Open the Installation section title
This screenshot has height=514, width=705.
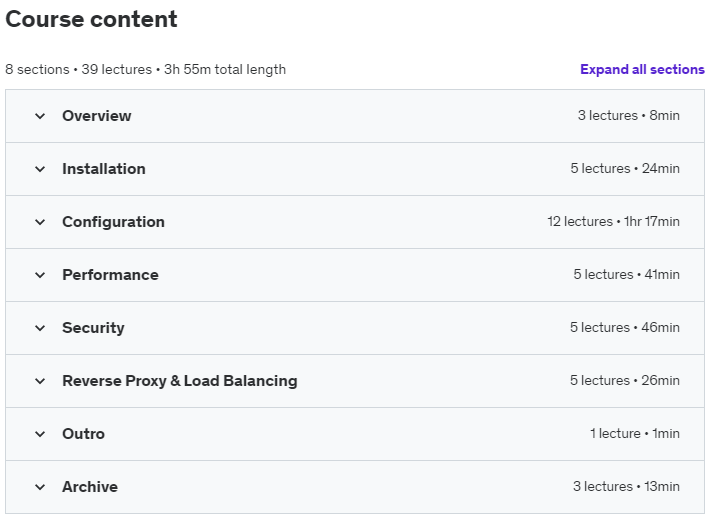(x=104, y=169)
